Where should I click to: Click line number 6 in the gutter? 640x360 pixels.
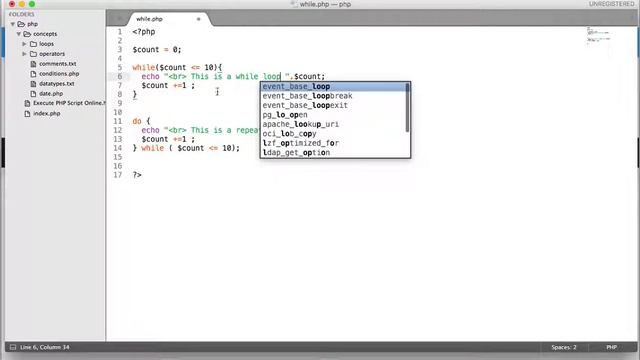click(x=120, y=76)
